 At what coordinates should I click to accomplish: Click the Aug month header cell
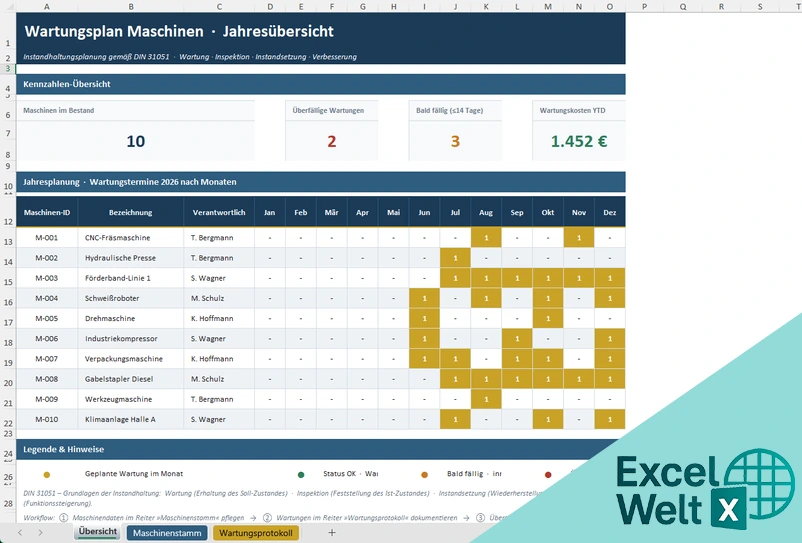(486, 212)
